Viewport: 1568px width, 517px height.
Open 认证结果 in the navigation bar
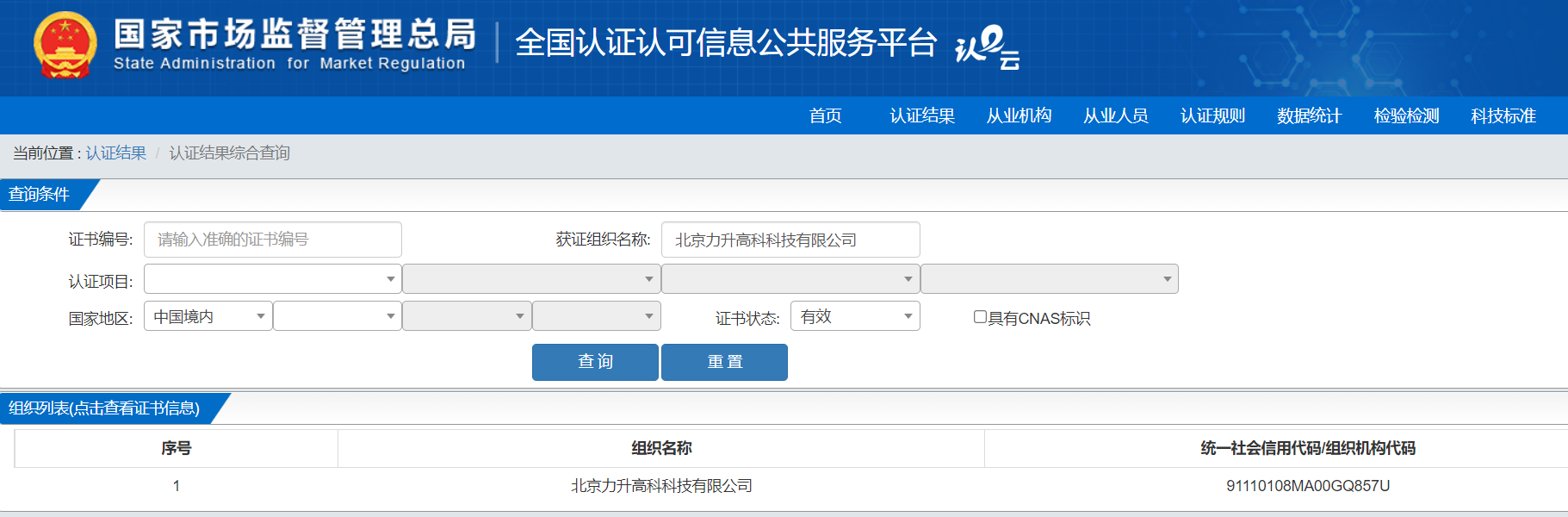[x=922, y=115]
